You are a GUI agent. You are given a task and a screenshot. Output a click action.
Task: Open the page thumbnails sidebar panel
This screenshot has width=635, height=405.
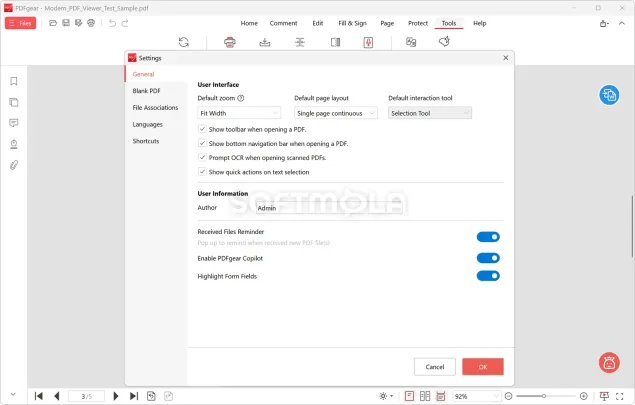(x=14, y=102)
